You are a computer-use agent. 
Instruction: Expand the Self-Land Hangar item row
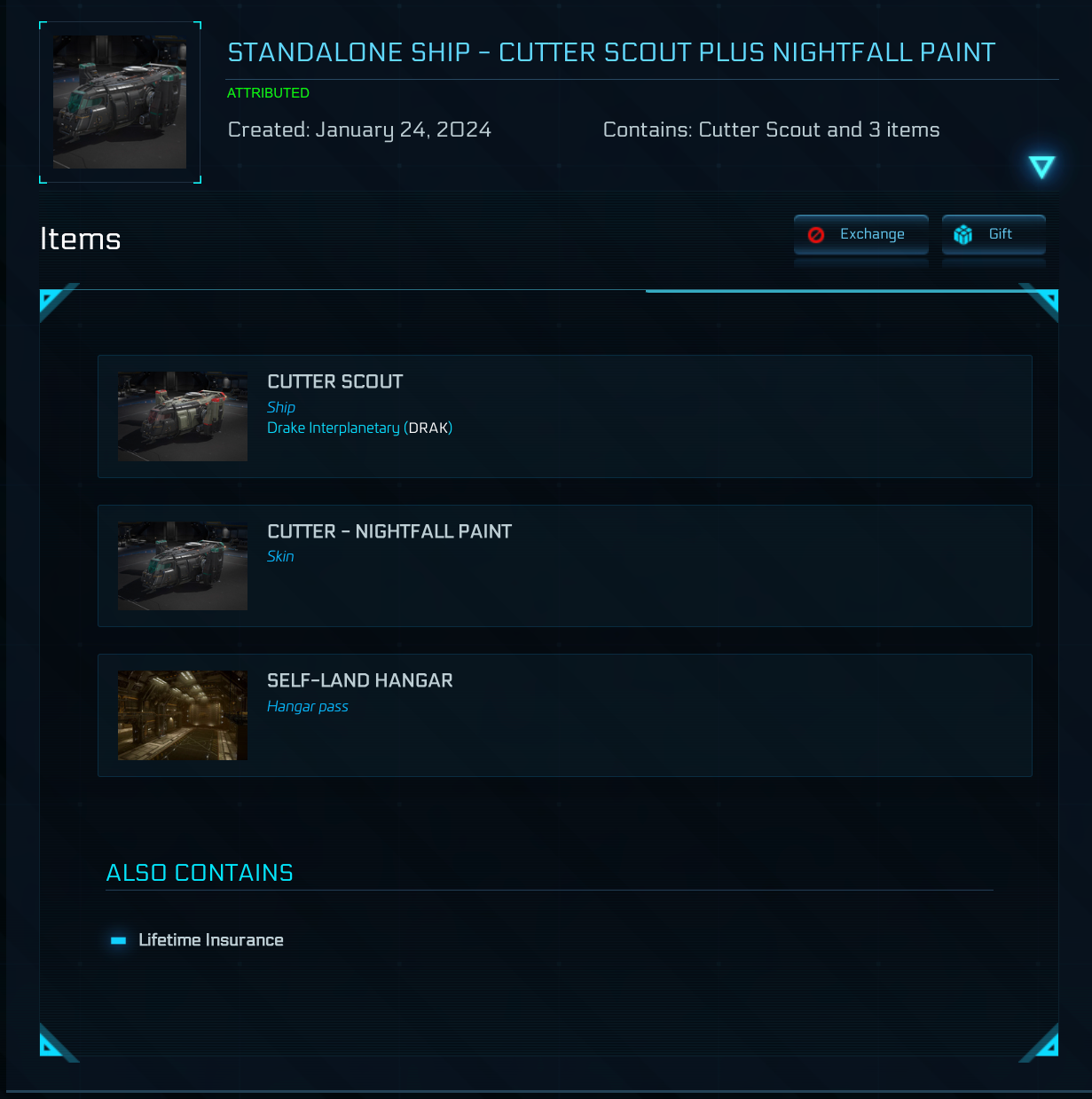(x=565, y=715)
